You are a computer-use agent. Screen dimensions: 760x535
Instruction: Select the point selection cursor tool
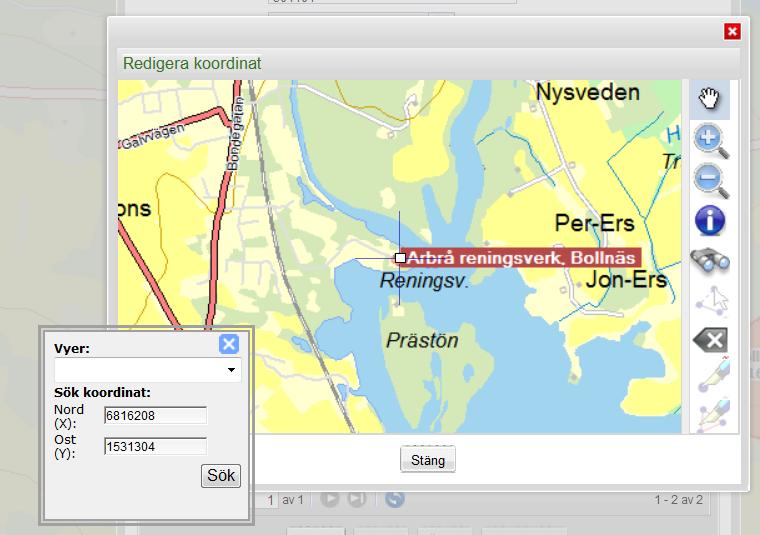pos(712,300)
